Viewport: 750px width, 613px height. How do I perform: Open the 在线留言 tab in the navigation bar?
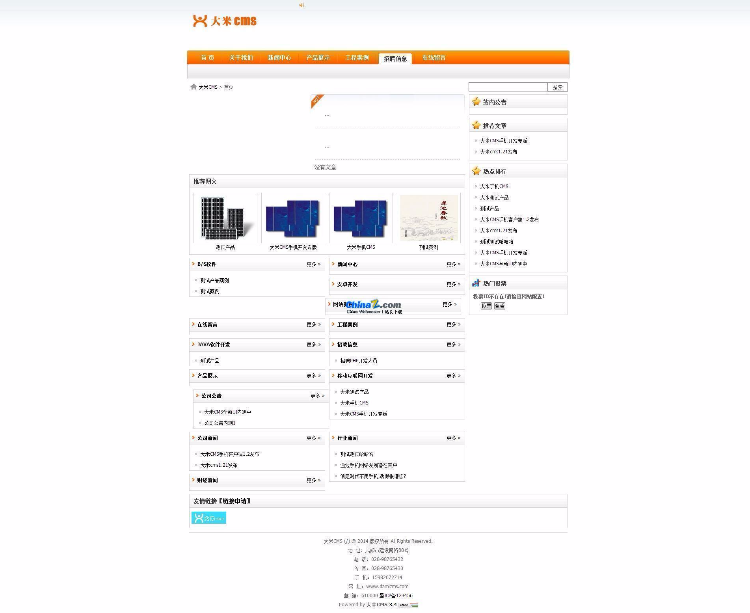(x=434, y=58)
